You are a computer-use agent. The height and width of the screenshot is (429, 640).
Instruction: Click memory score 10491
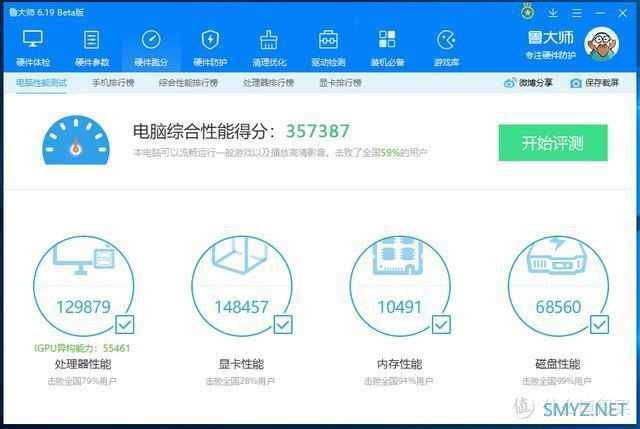click(400, 307)
